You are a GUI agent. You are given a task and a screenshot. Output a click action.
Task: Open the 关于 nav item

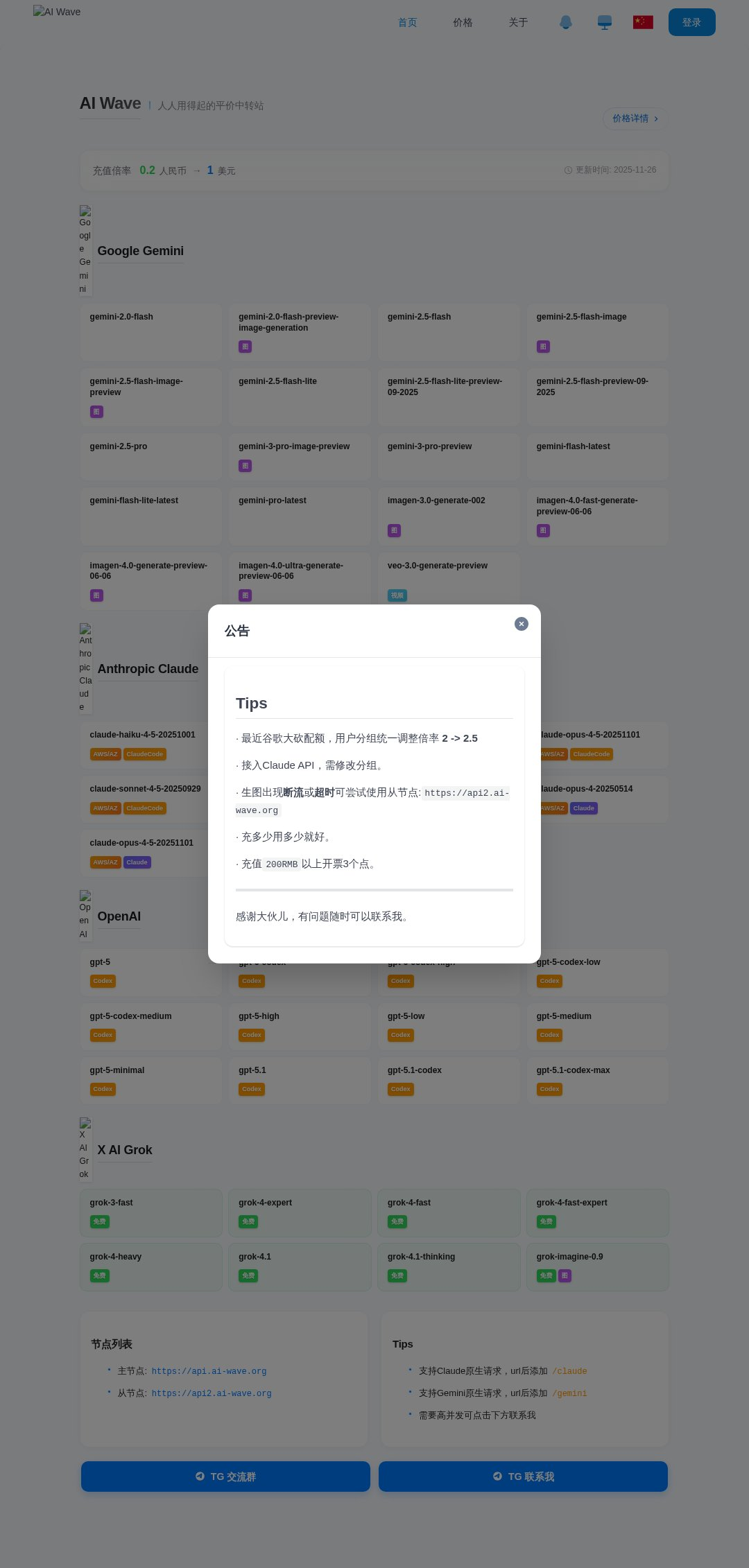pyautogui.click(x=519, y=22)
